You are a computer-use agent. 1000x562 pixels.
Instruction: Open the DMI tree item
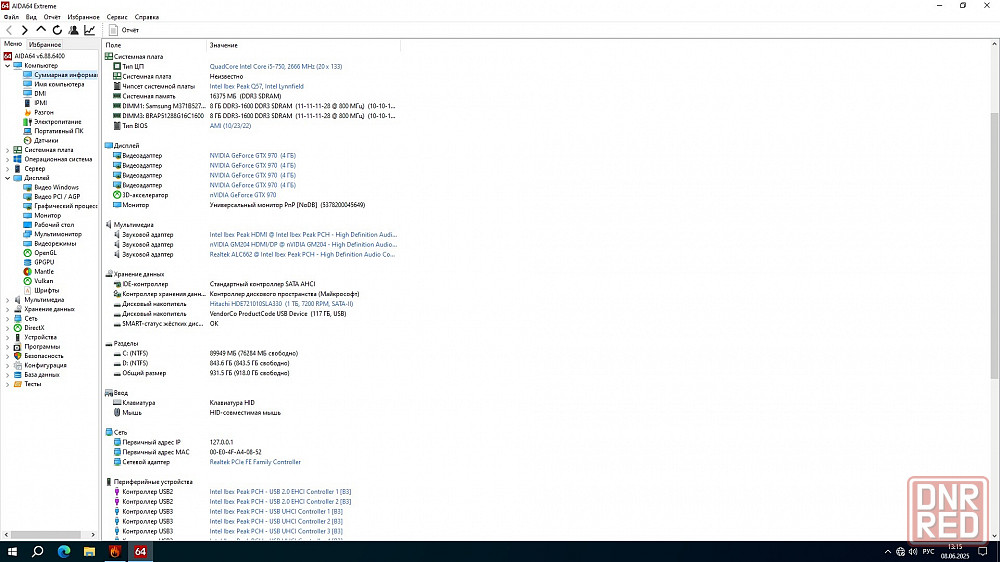point(35,94)
